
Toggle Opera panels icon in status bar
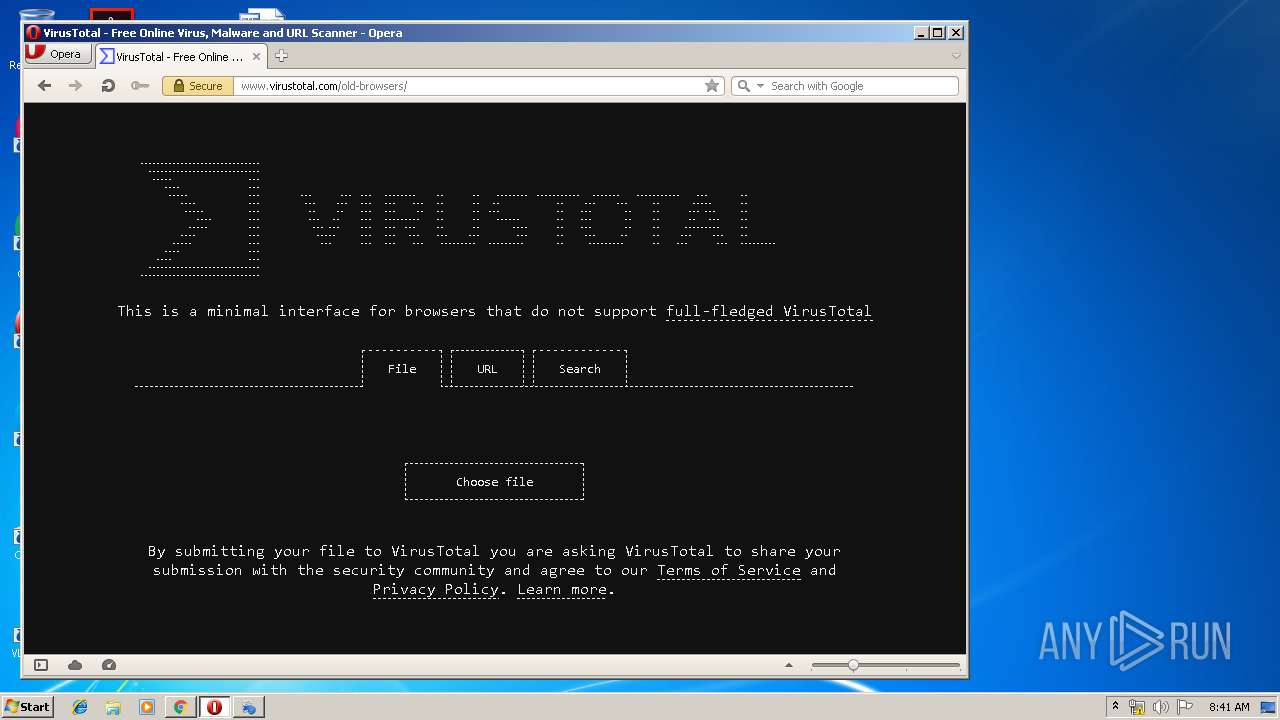tap(41, 665)
